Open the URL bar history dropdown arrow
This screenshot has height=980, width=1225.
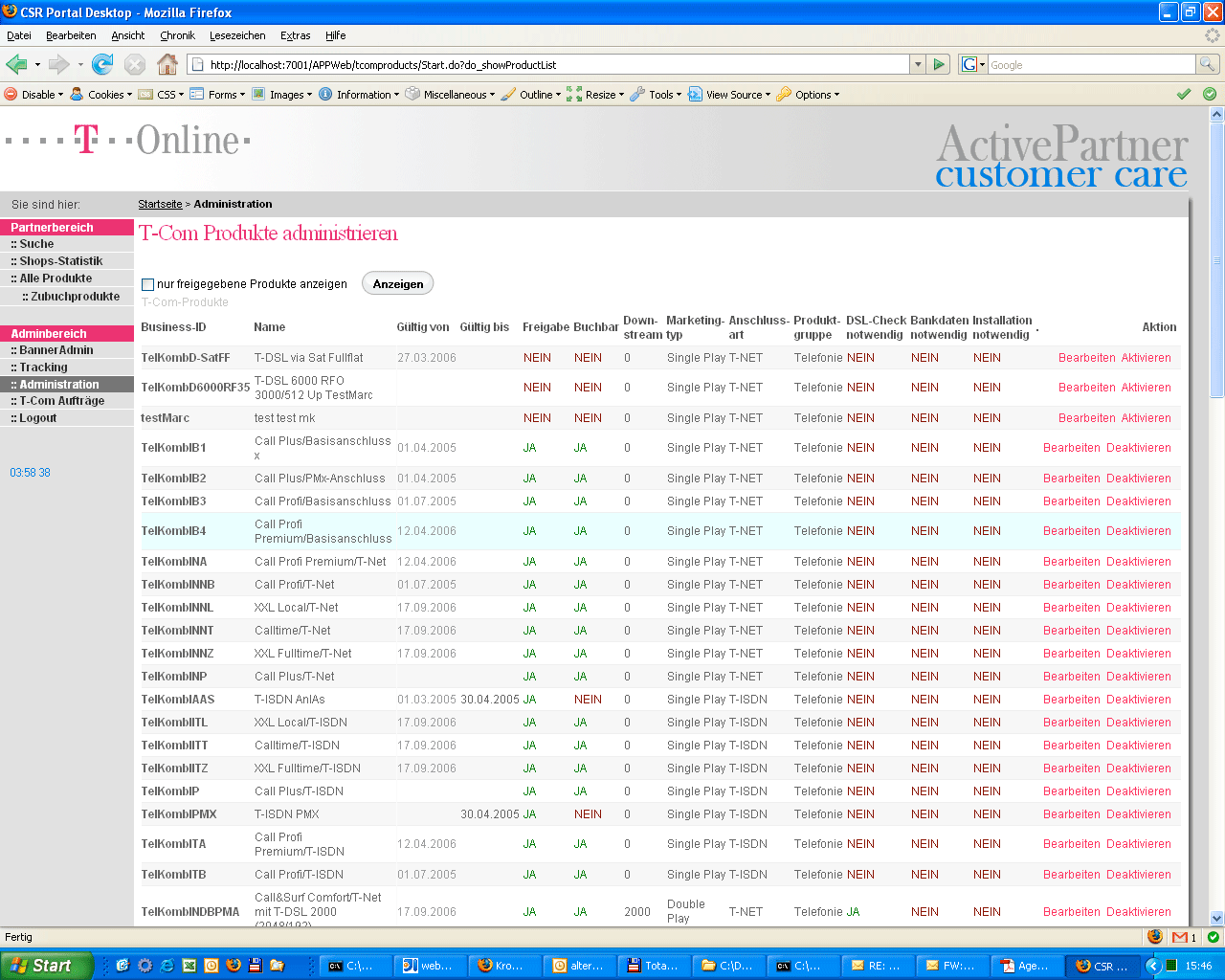918,64
